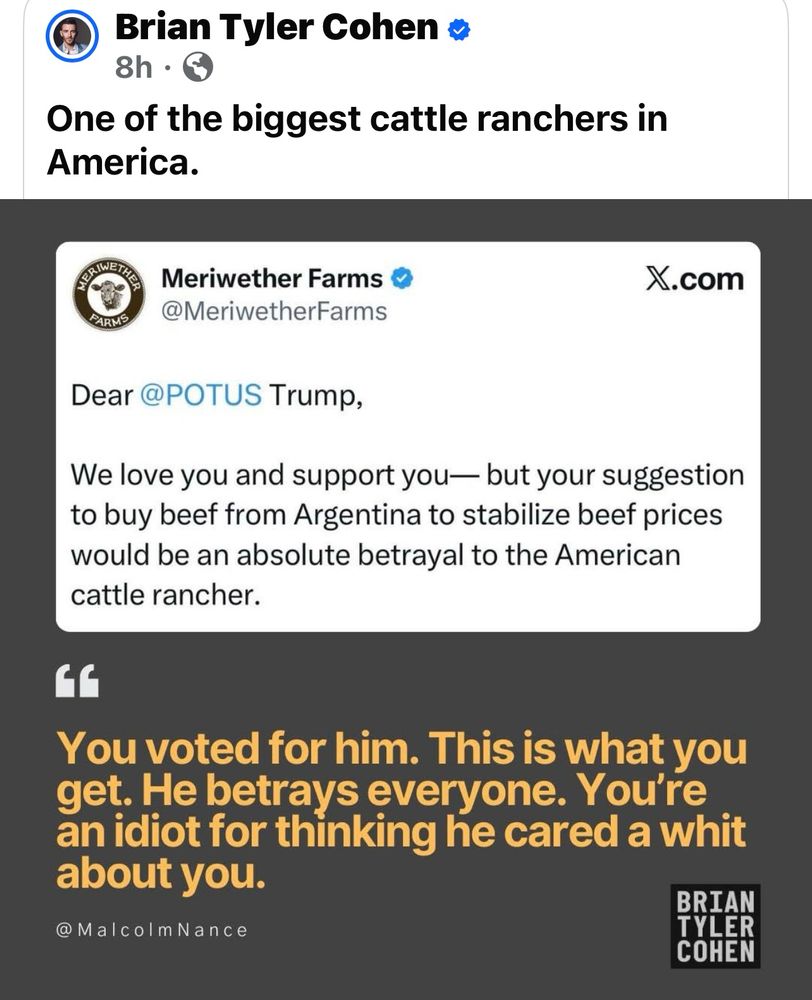This screenshot has height=1000, width=812.
Task: Click the Meriwether Farms cow logo avatar
Action: 109,295
